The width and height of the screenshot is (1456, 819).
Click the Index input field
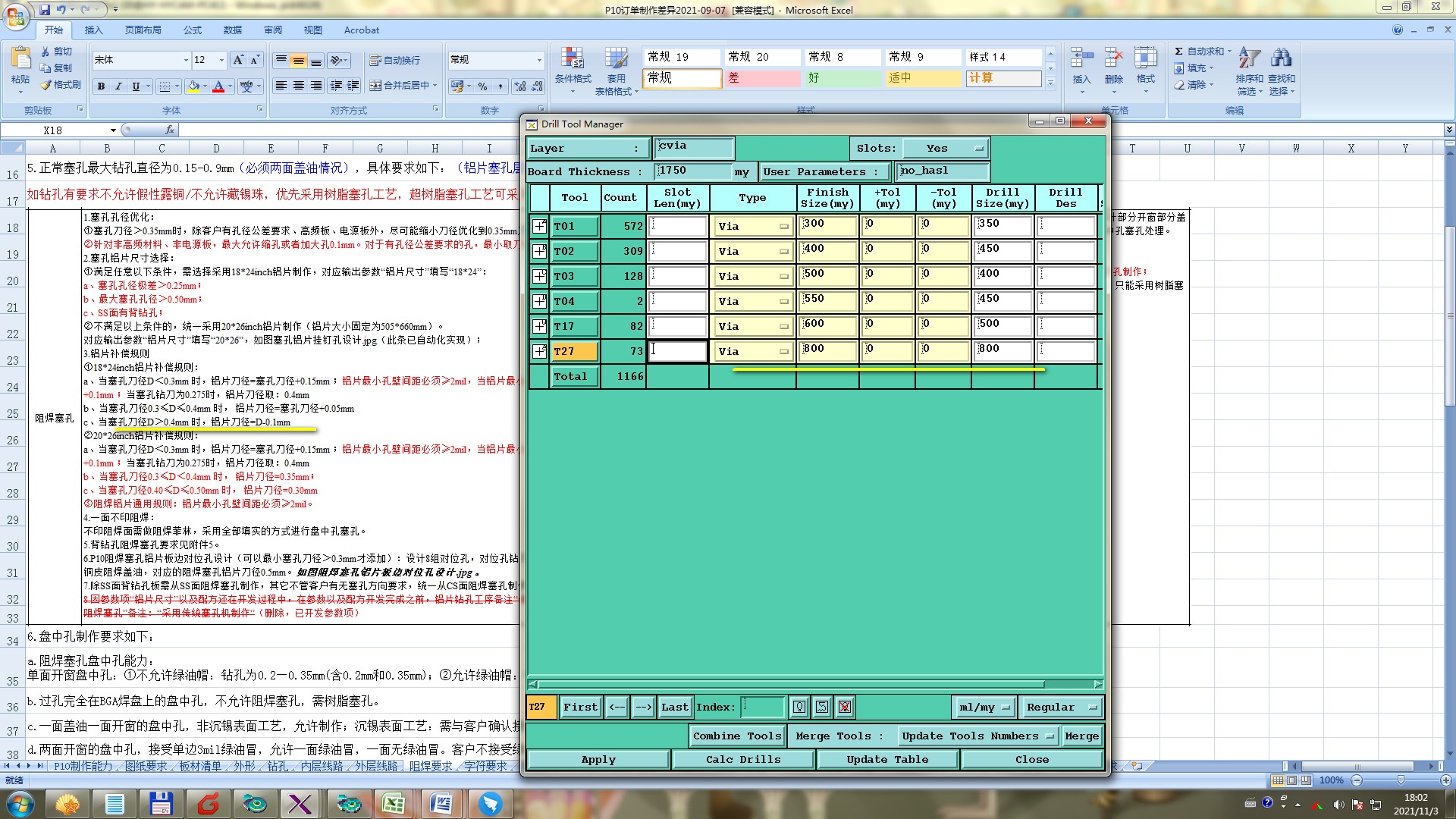click(762, 707)
